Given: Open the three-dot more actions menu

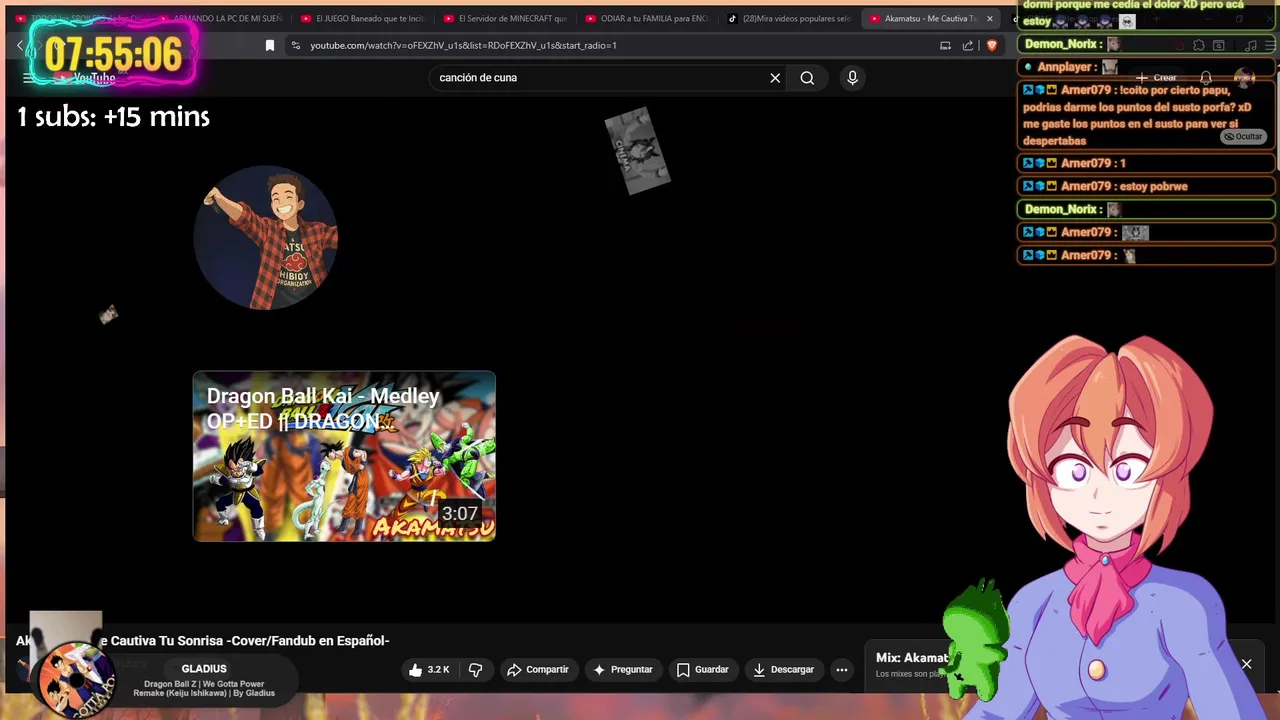Looking at the screenshot, I should [842, 670].
